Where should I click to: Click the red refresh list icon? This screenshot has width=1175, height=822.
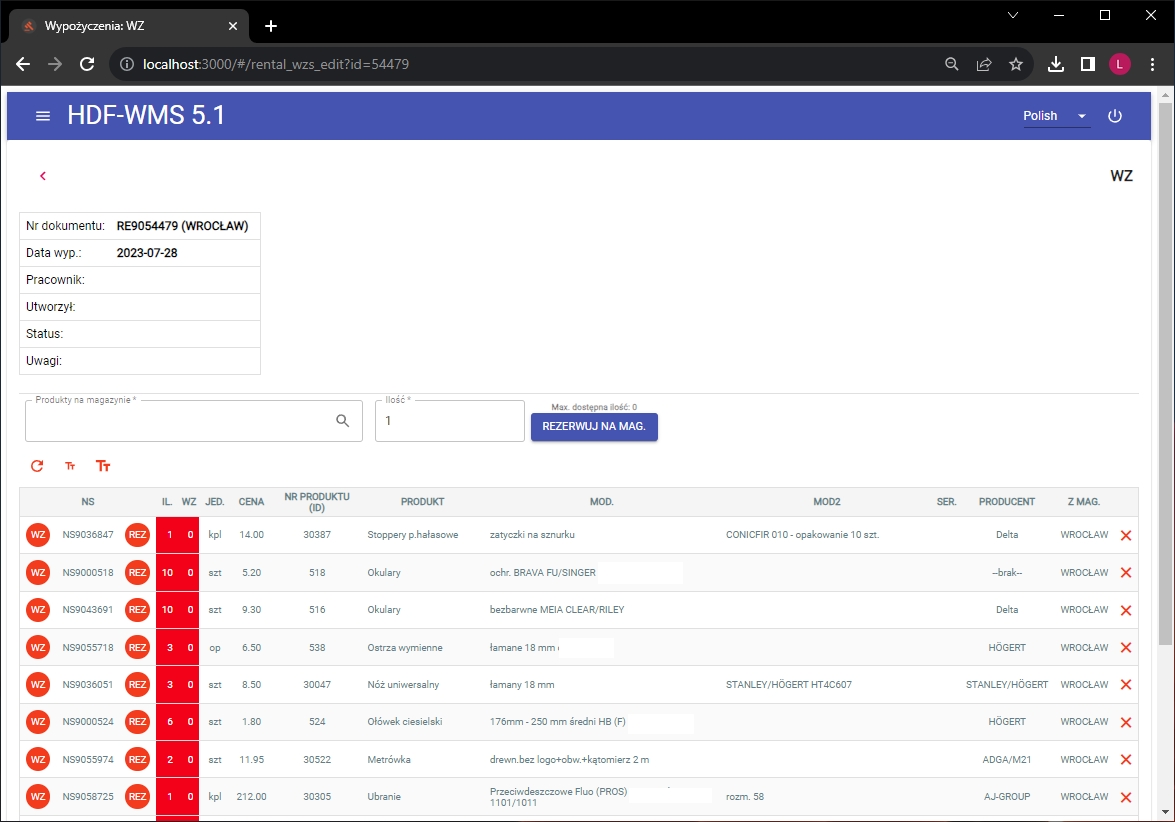[x=37, y=466]
